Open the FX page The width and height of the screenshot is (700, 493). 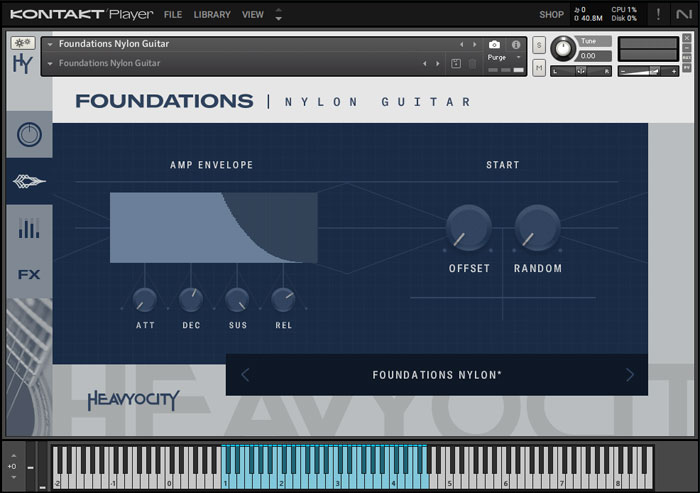coord(29,274)
